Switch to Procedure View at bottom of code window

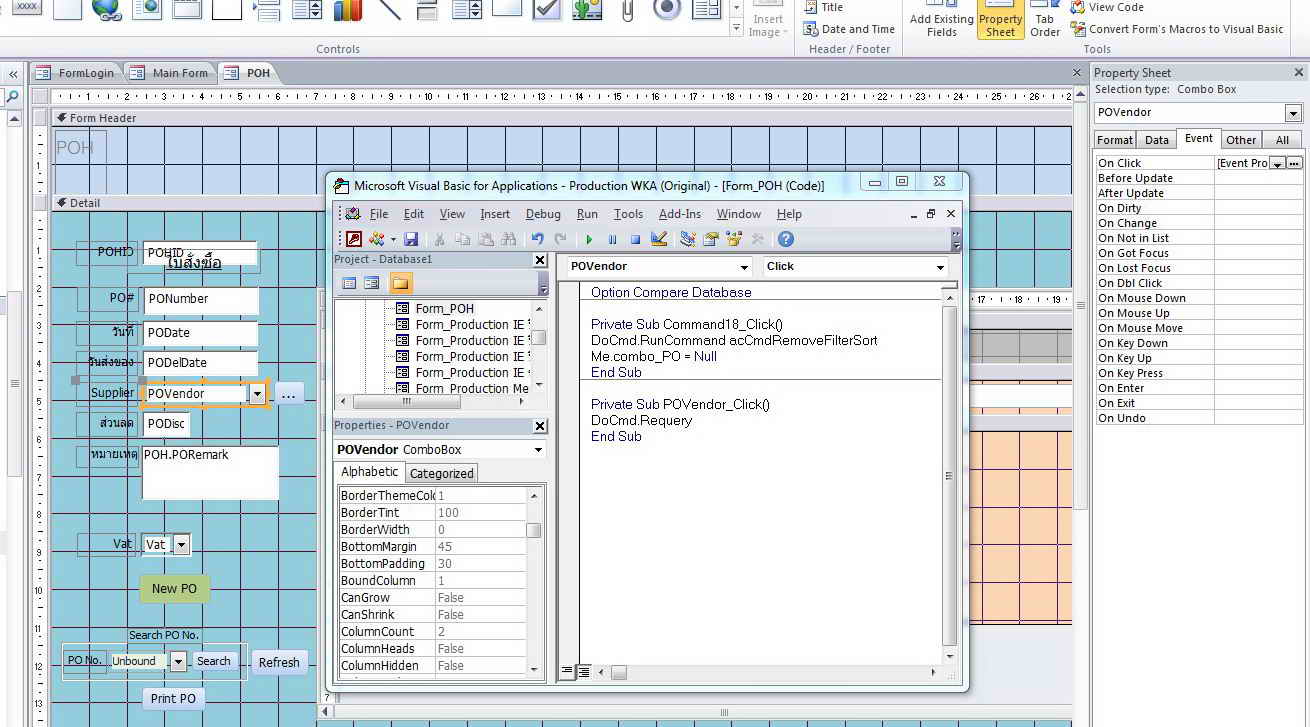click(x=567, y=671)
